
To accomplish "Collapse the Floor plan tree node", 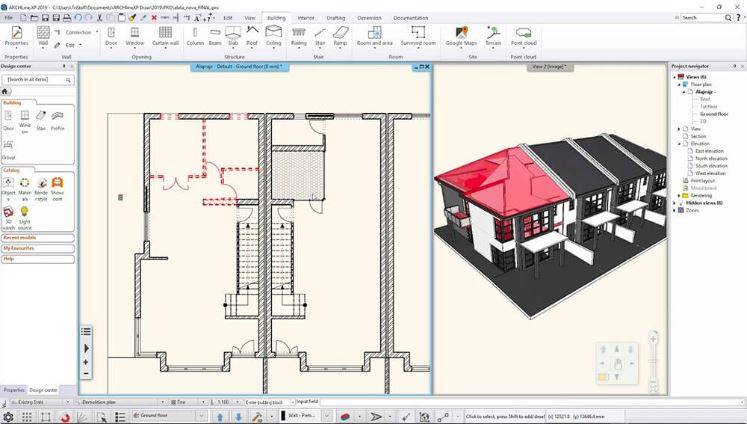I will point(679,84).
